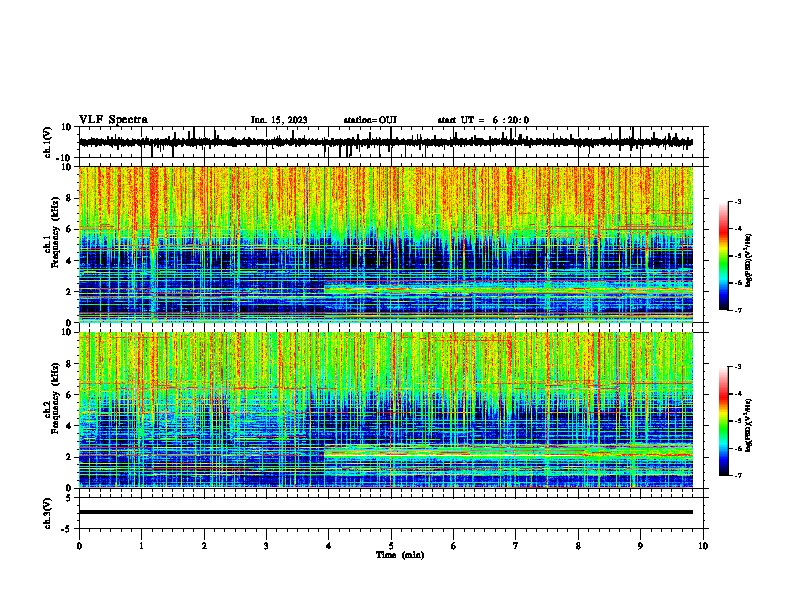Image resolution: width=792 pixels, height=612 pixels.
Task: Click time axis tick label "5"
Action: [391, 546]
